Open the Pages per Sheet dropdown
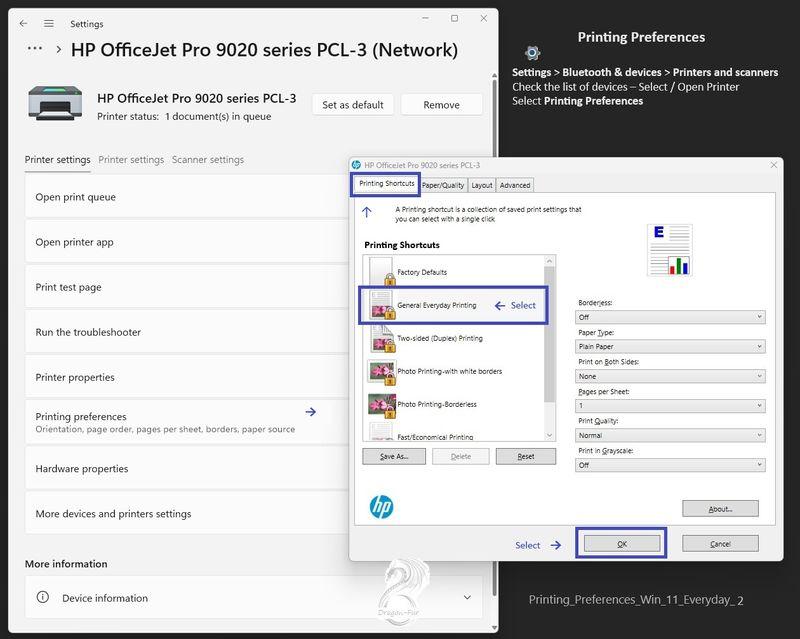This screenshot has height=639, width=800. click(670, 406)
